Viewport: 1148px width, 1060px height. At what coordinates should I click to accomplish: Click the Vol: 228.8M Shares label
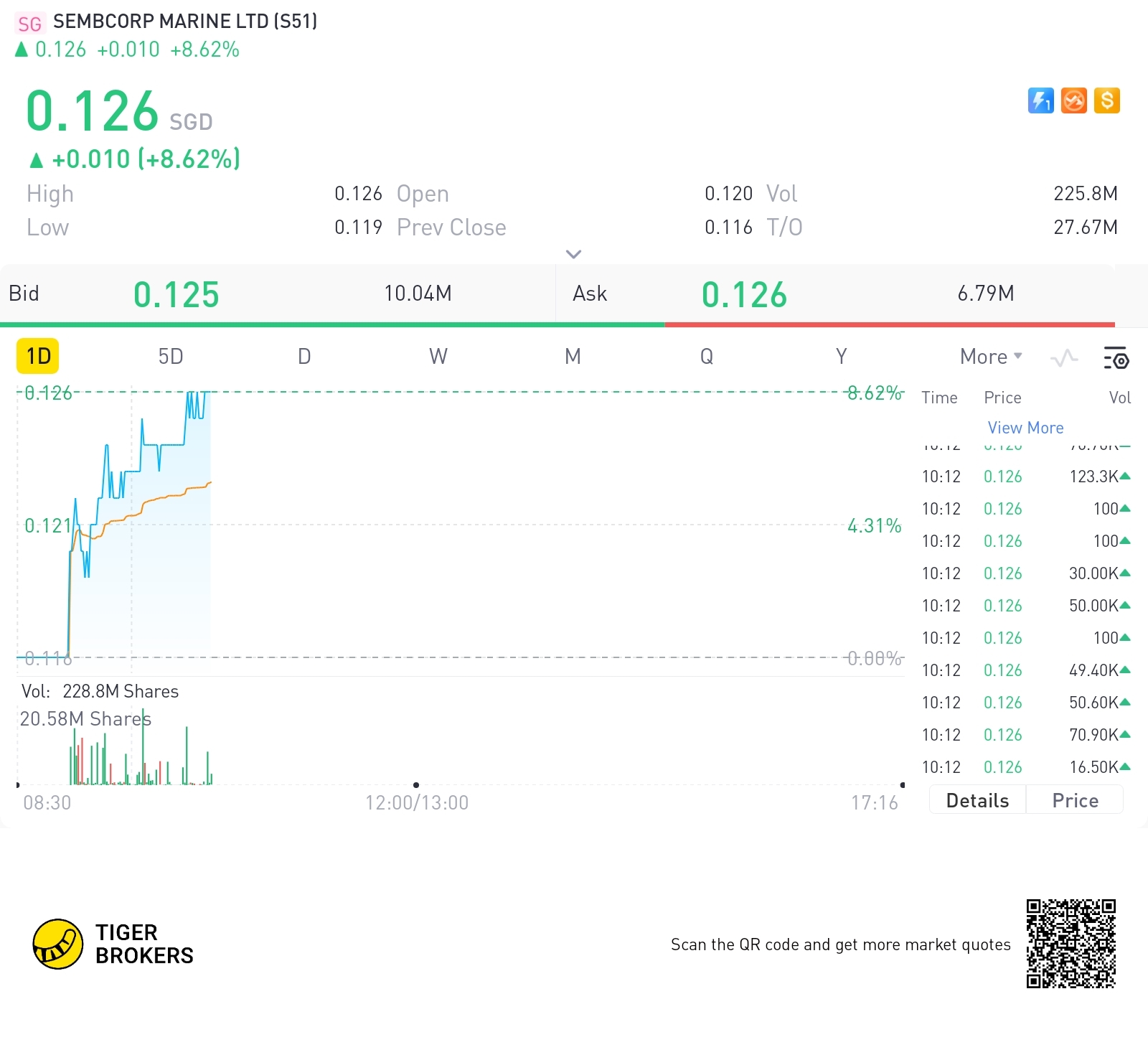click(100, 691)
